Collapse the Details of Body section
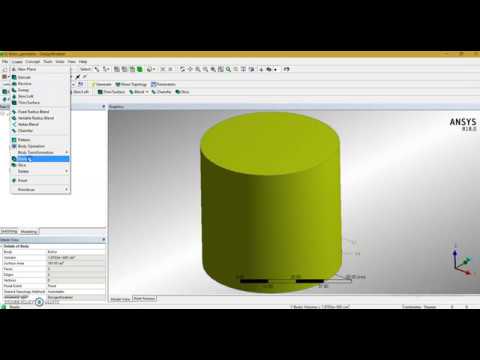Viewport: 480px width, 360px height. pyautogui.click(x=2, y=246)
